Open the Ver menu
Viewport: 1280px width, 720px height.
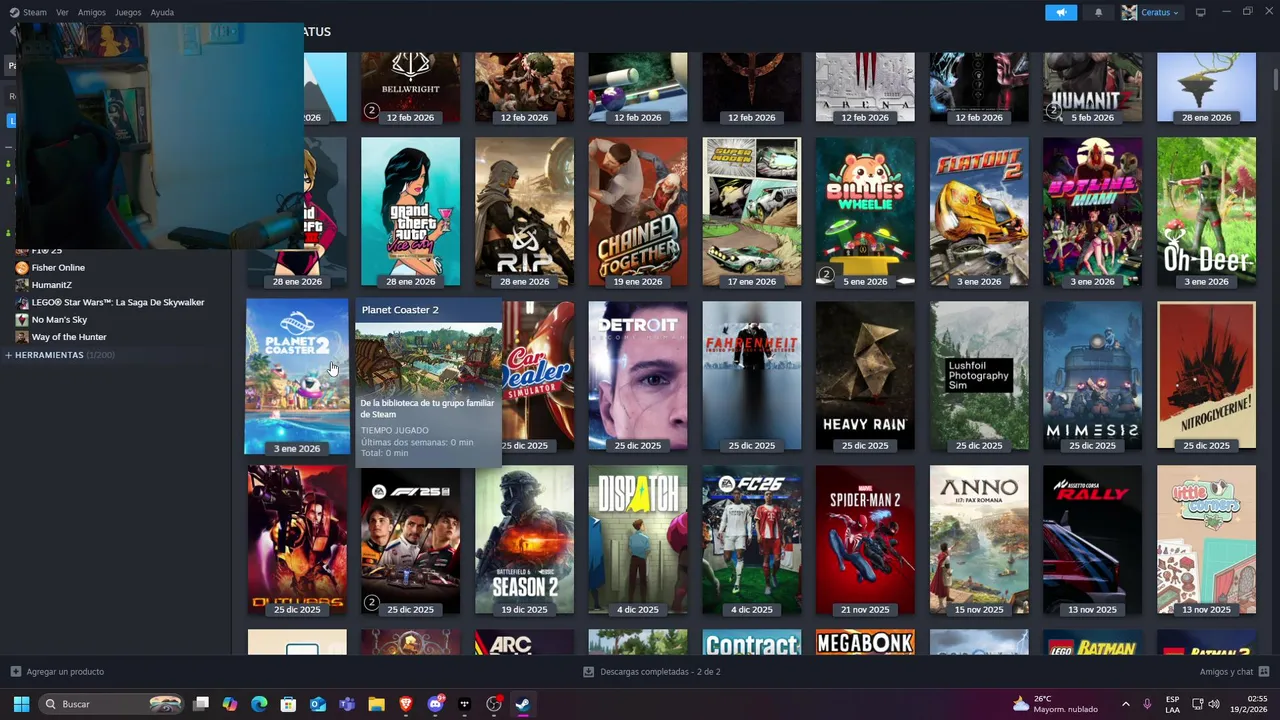[x=62, y=12]
